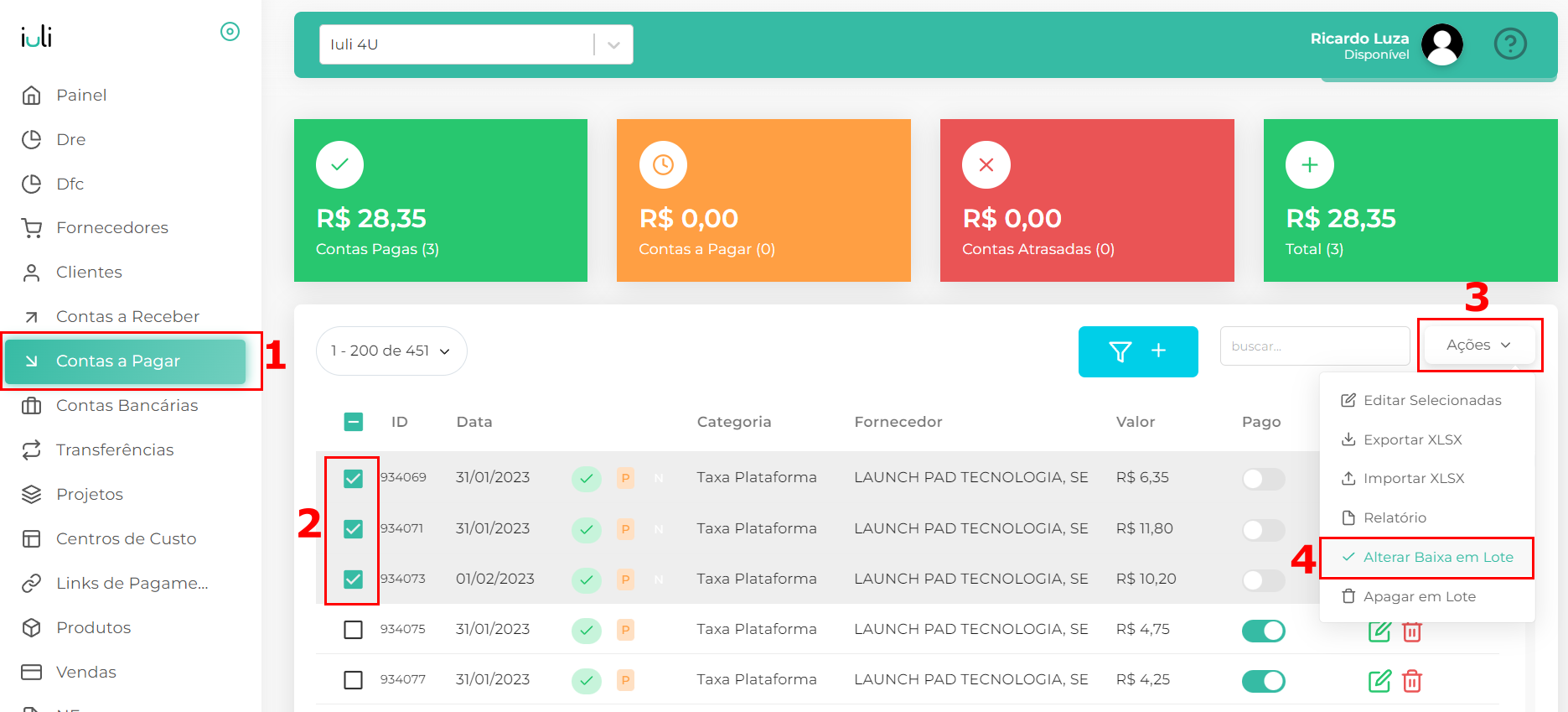Click the sidebar collapse target icon

[230, 32]
